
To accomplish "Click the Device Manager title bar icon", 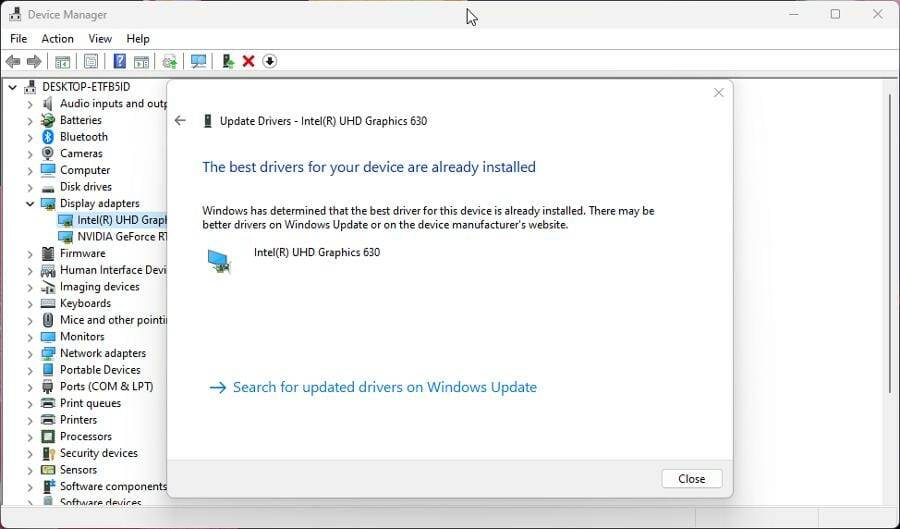I will point(15,14).
